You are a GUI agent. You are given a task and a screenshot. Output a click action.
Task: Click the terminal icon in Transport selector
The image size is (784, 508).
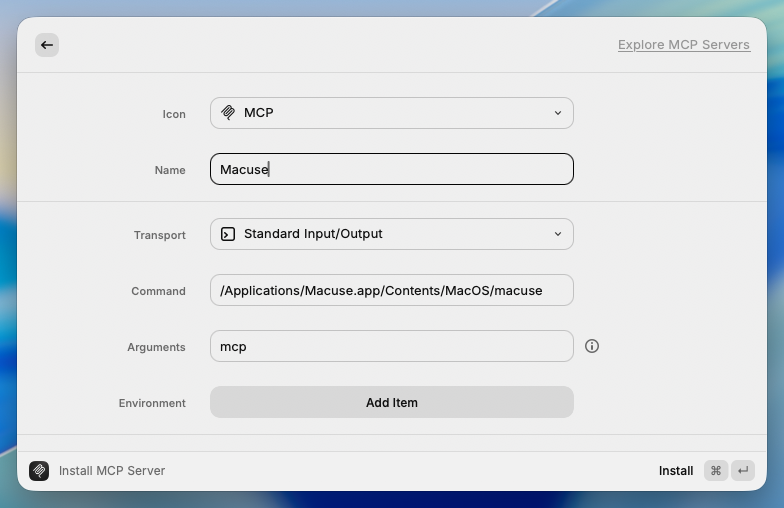pos(228,234)
